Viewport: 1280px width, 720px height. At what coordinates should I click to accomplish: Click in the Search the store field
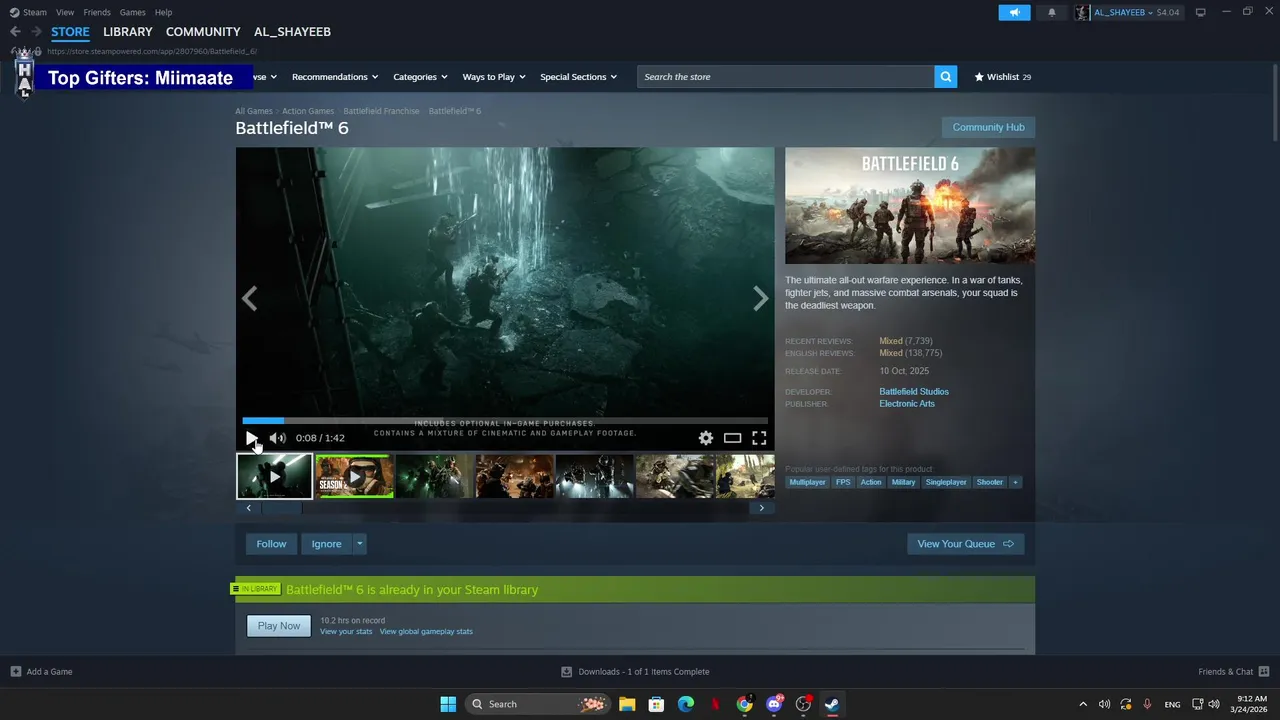click(786, 77)
